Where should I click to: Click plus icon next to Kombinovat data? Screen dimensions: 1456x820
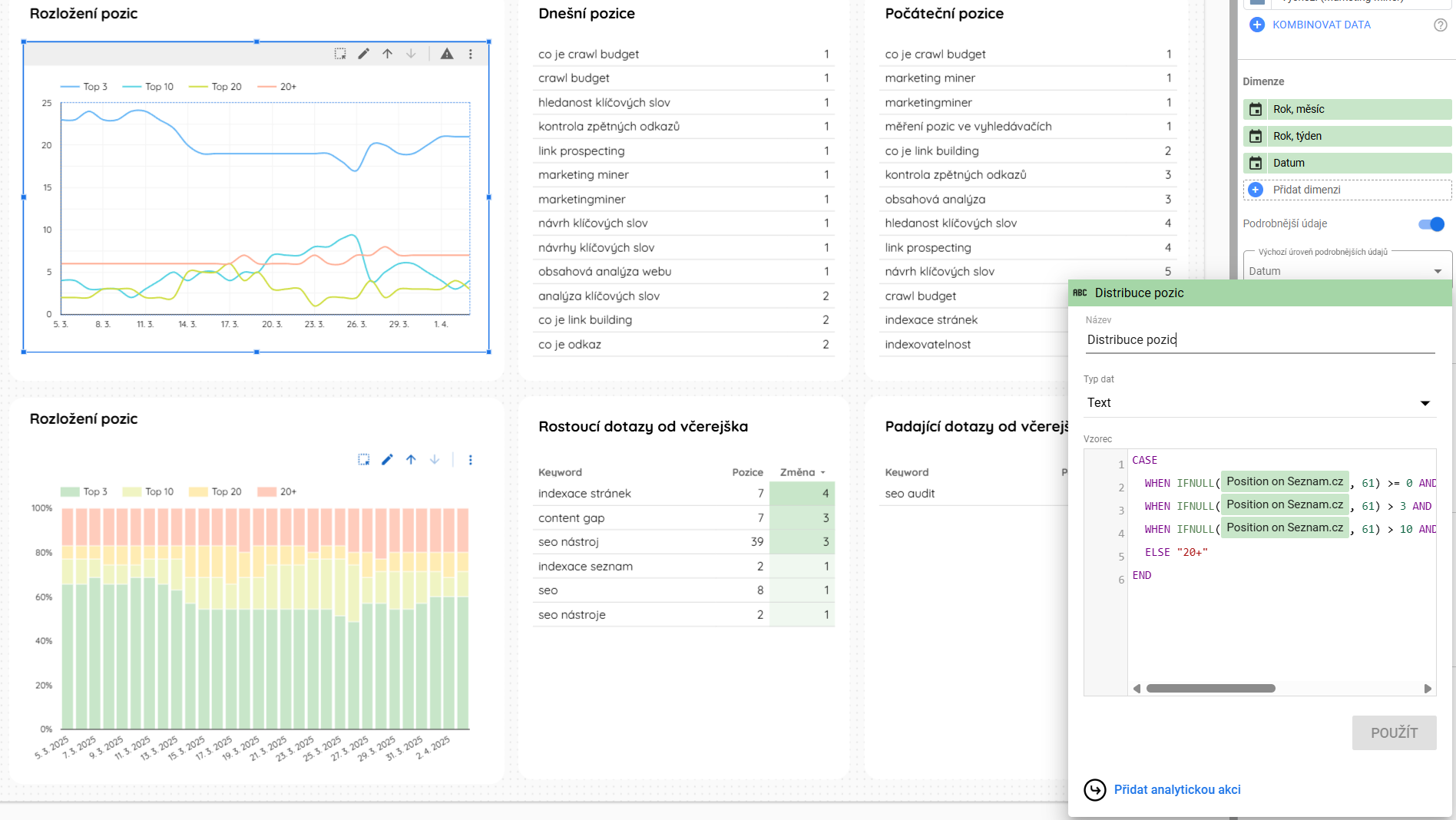click(1257, 25)
